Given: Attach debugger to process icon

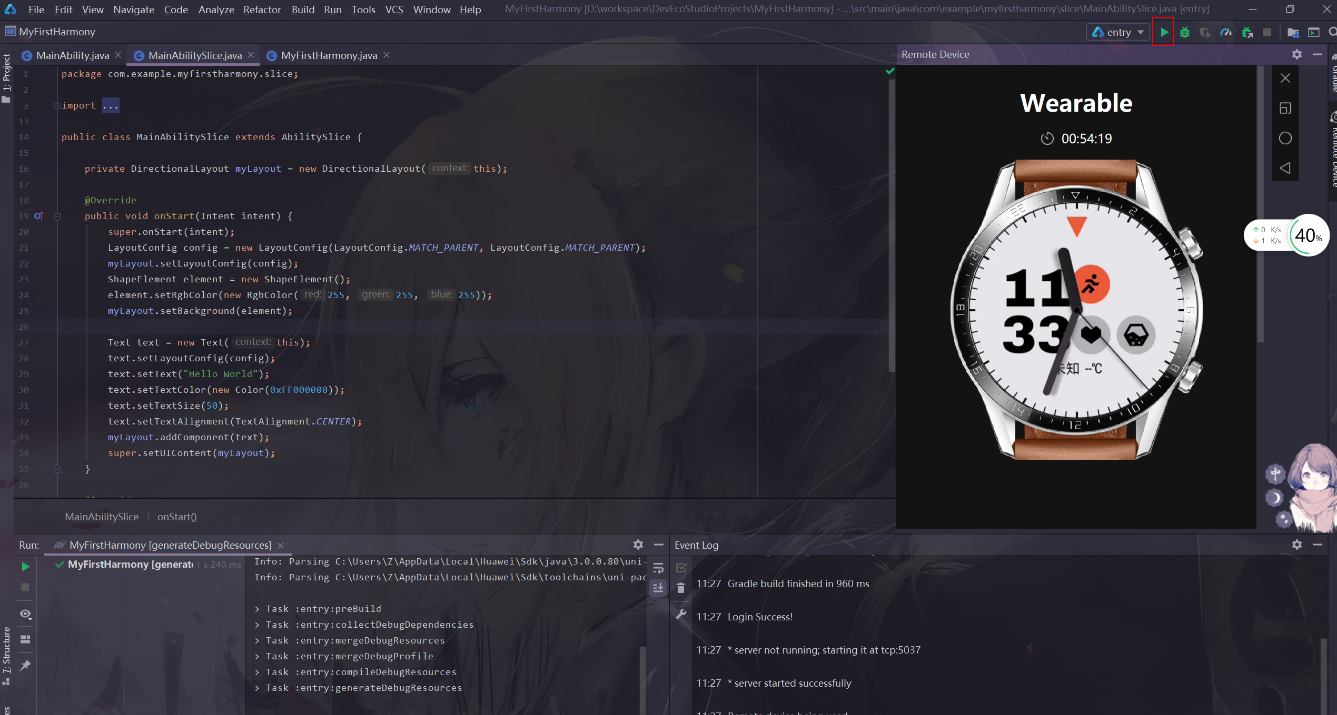Looking at the screenshot, I should click(x=1247, y=32).
